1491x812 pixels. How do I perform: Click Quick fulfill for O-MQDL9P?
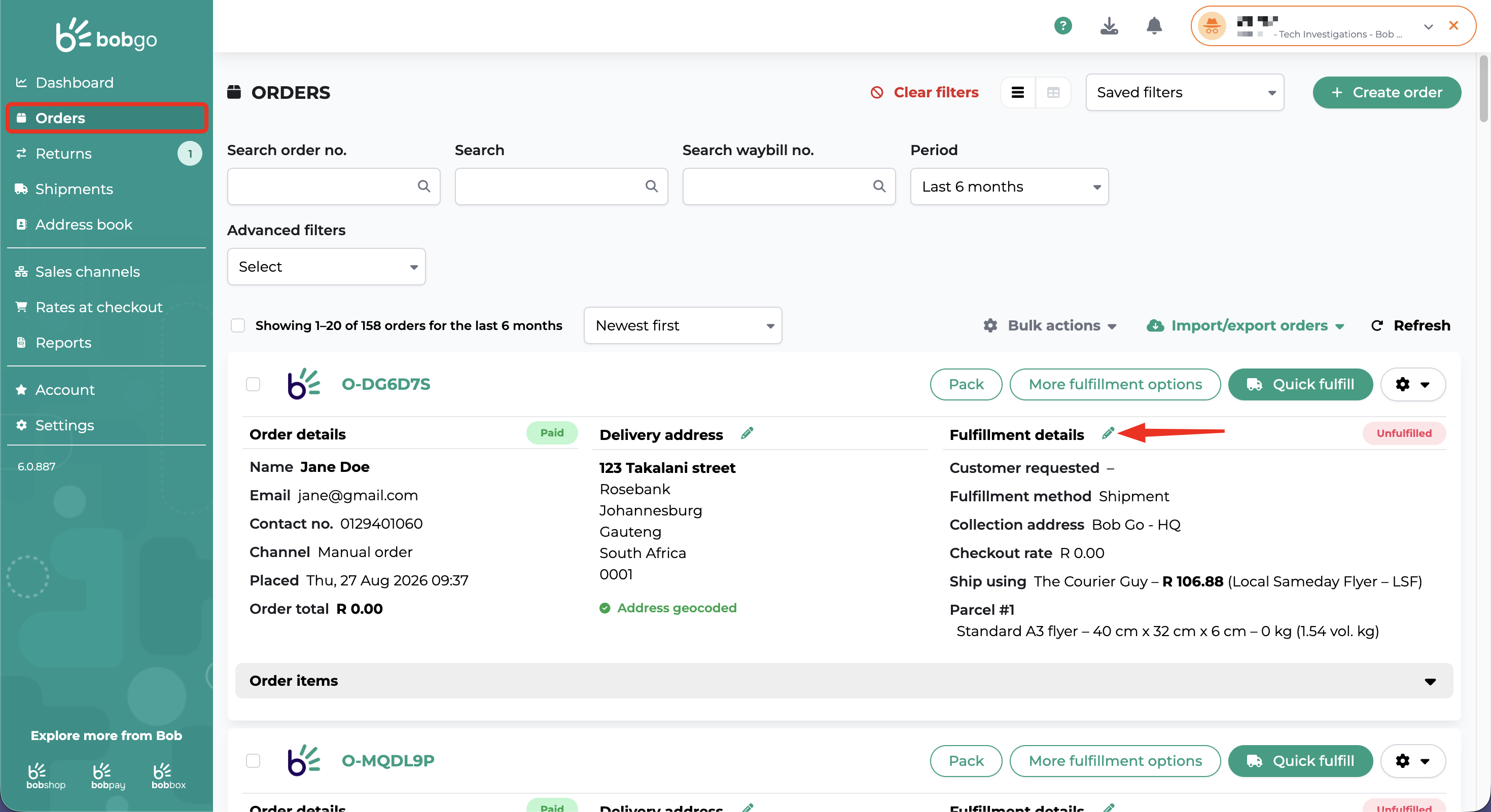1300,760
